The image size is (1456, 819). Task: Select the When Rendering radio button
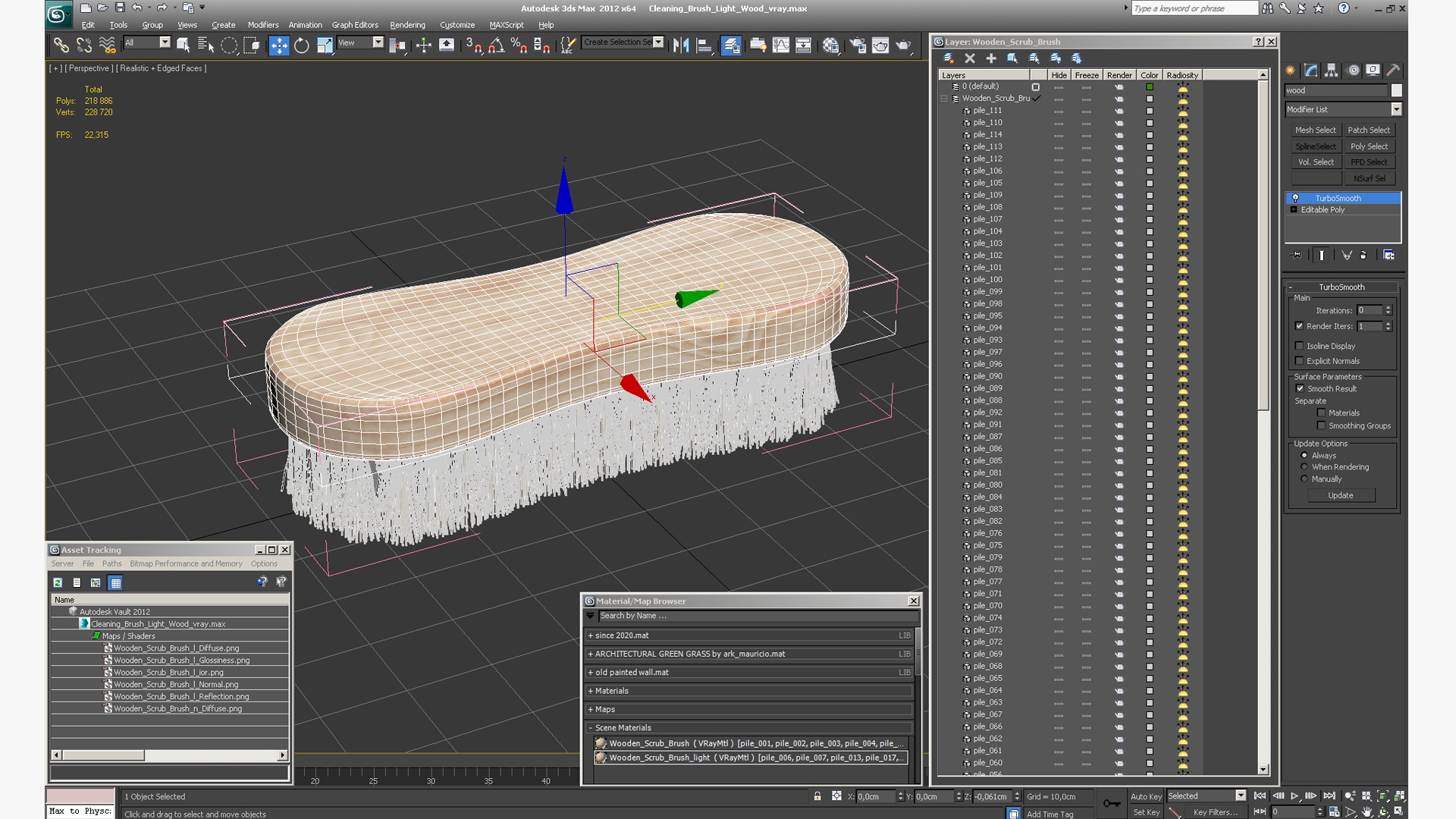click(1304, 467)
